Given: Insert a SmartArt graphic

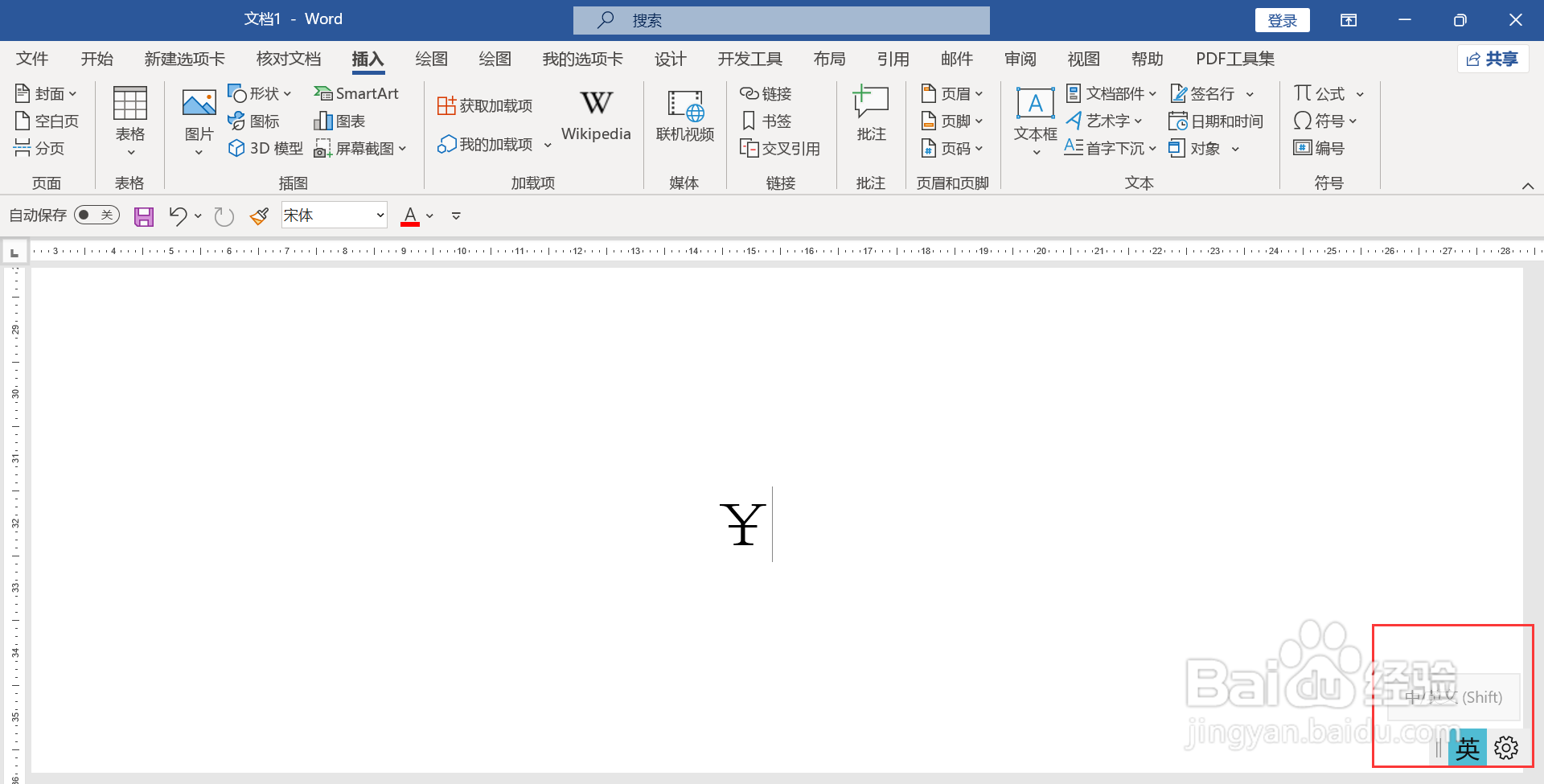Looking at the screenshot, I should point(356,93).
